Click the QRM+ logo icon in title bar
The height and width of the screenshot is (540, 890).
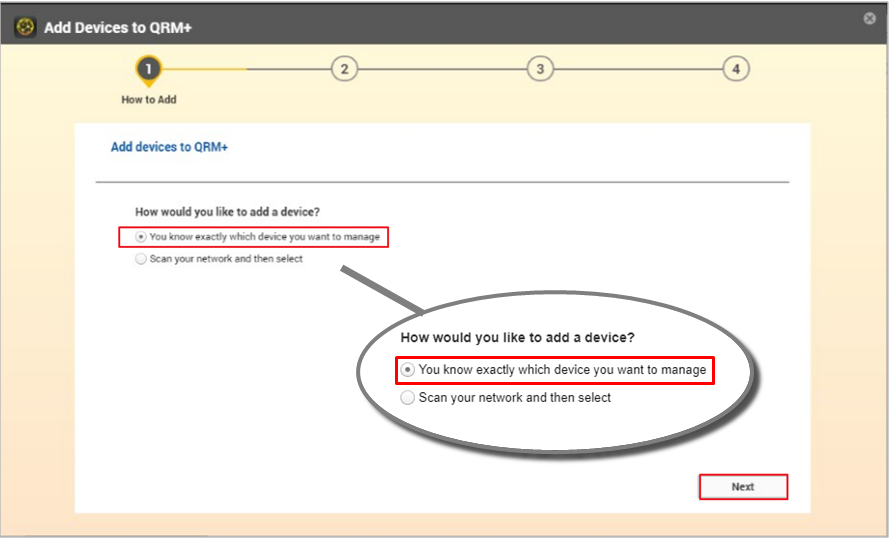[25, 27]
